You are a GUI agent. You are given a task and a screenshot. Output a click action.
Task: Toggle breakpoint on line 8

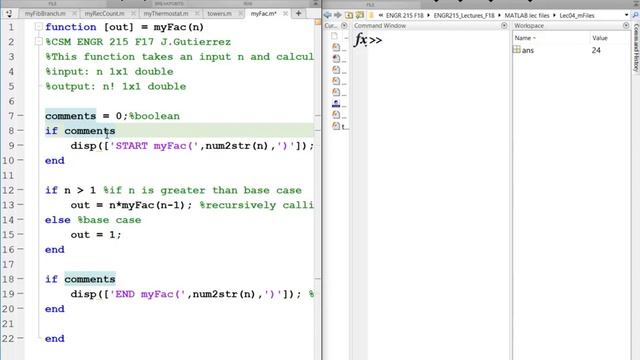click(x=20, y=131)
